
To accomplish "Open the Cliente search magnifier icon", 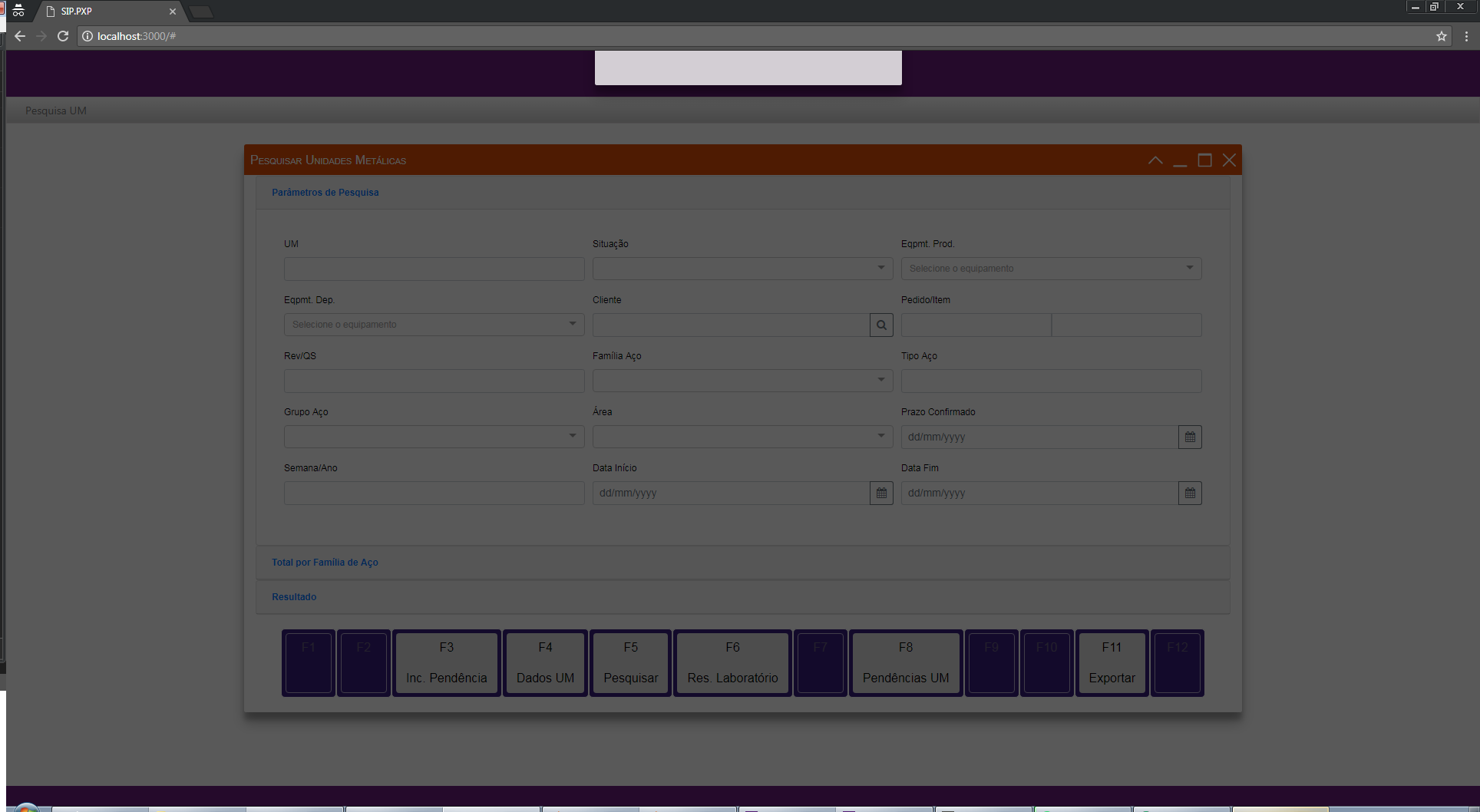I will pos(881,325).
